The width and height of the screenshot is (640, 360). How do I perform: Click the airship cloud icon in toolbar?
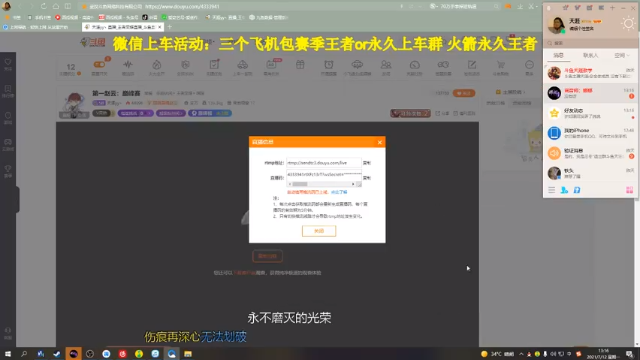[357, 64]
